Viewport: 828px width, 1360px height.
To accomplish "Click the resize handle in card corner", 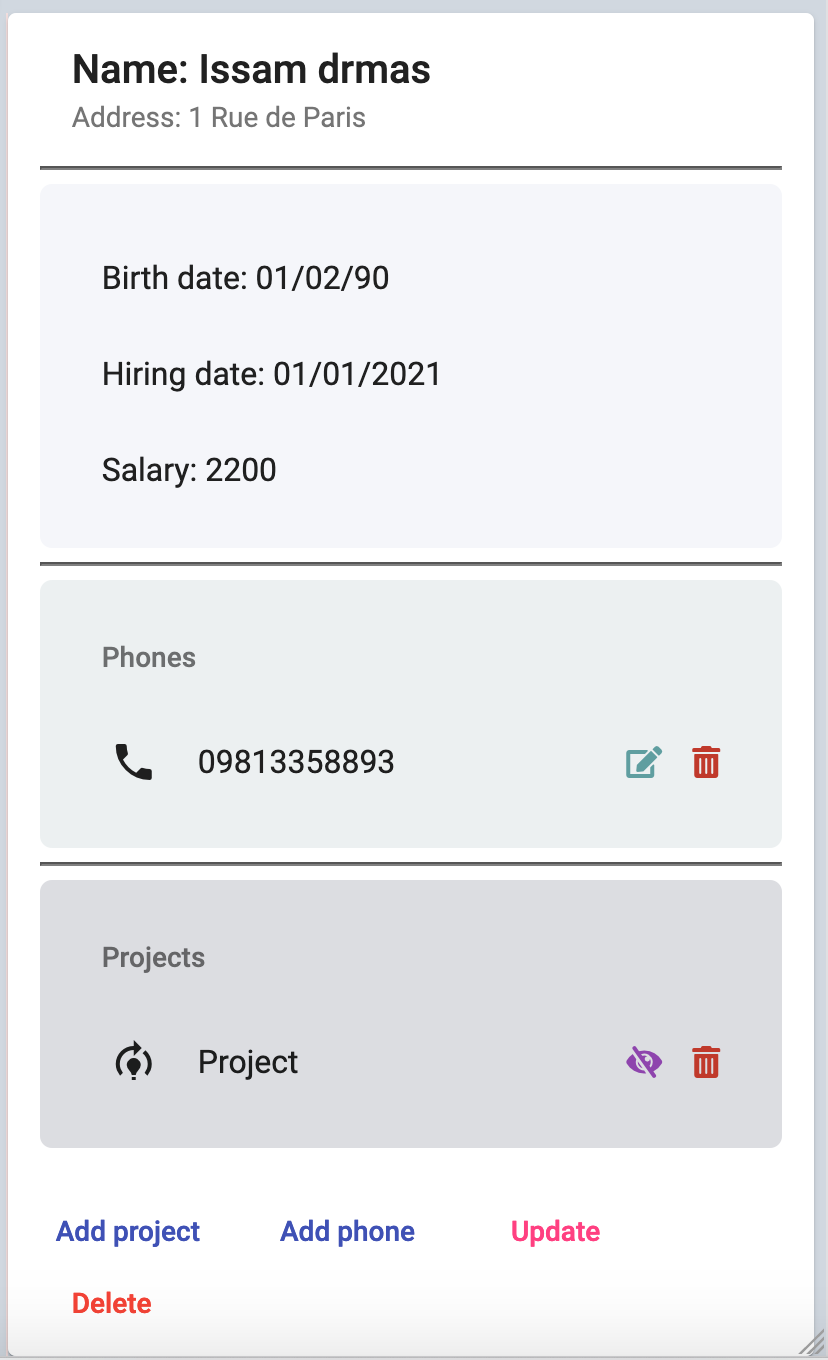I will 816,1347.
